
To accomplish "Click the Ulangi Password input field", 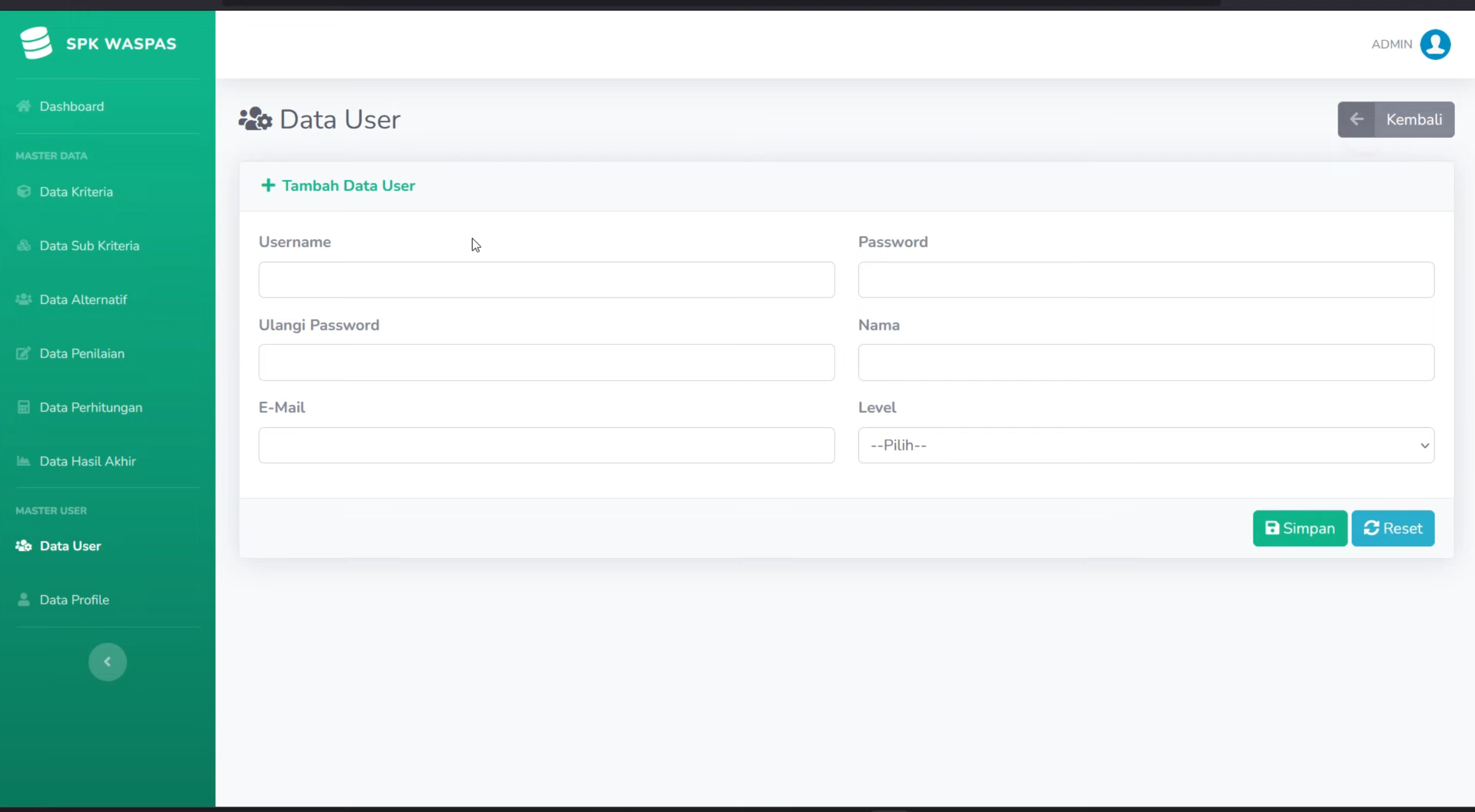I will 546,362.
